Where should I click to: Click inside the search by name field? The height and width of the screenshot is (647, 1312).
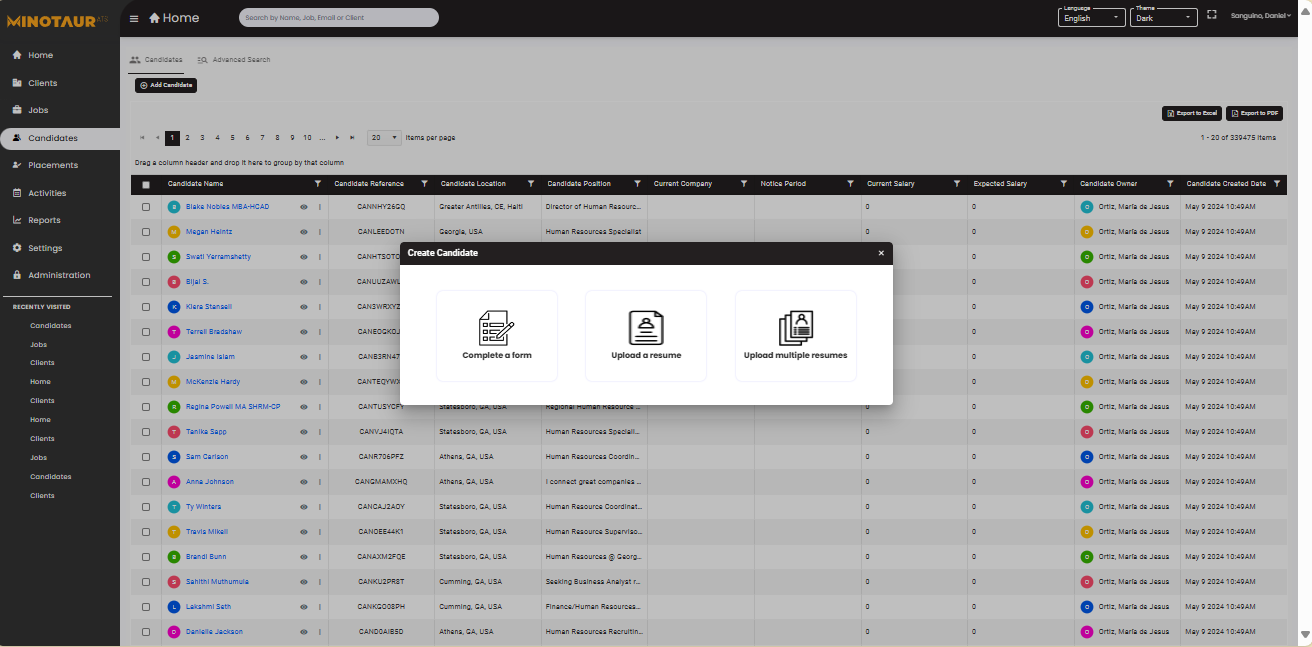click(x=338, y=17)
